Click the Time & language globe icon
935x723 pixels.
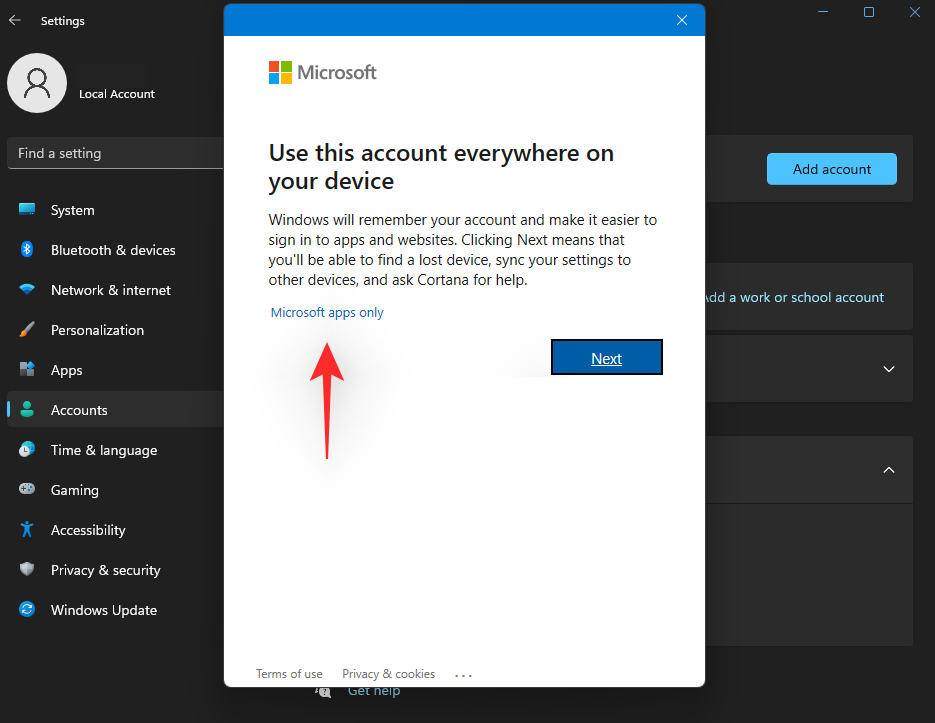pos(27,450)
